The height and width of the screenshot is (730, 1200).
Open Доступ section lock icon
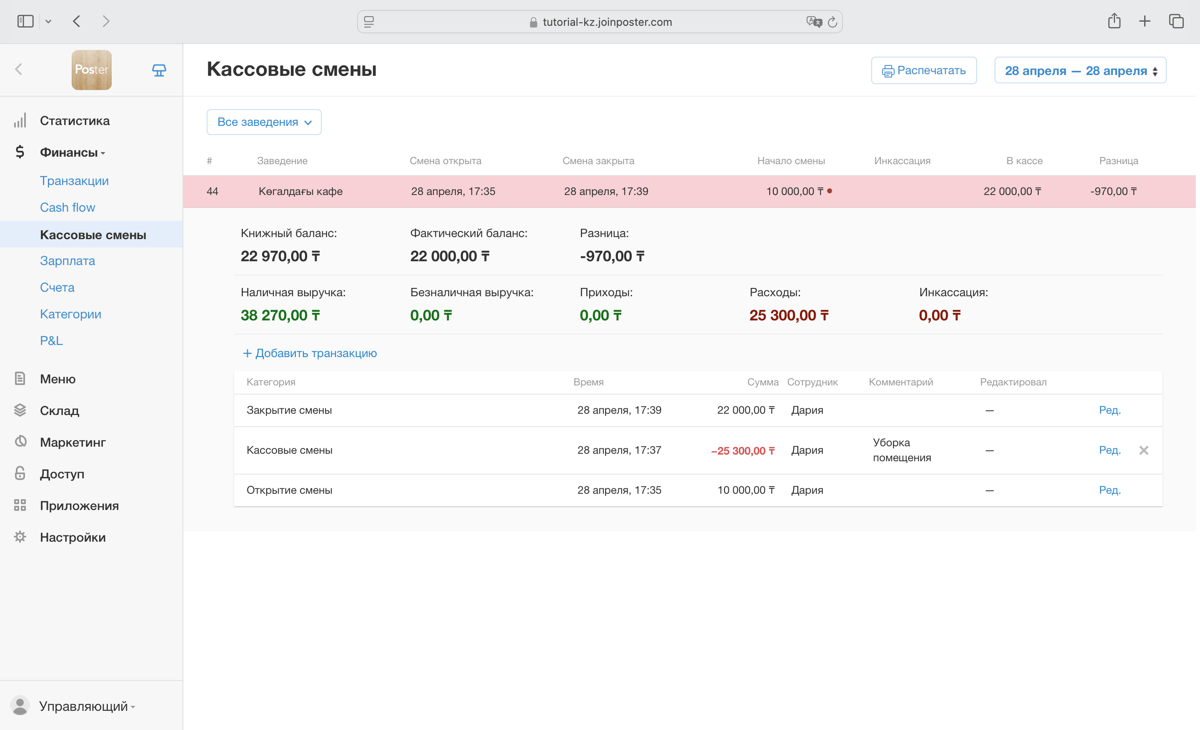[20, 473]
